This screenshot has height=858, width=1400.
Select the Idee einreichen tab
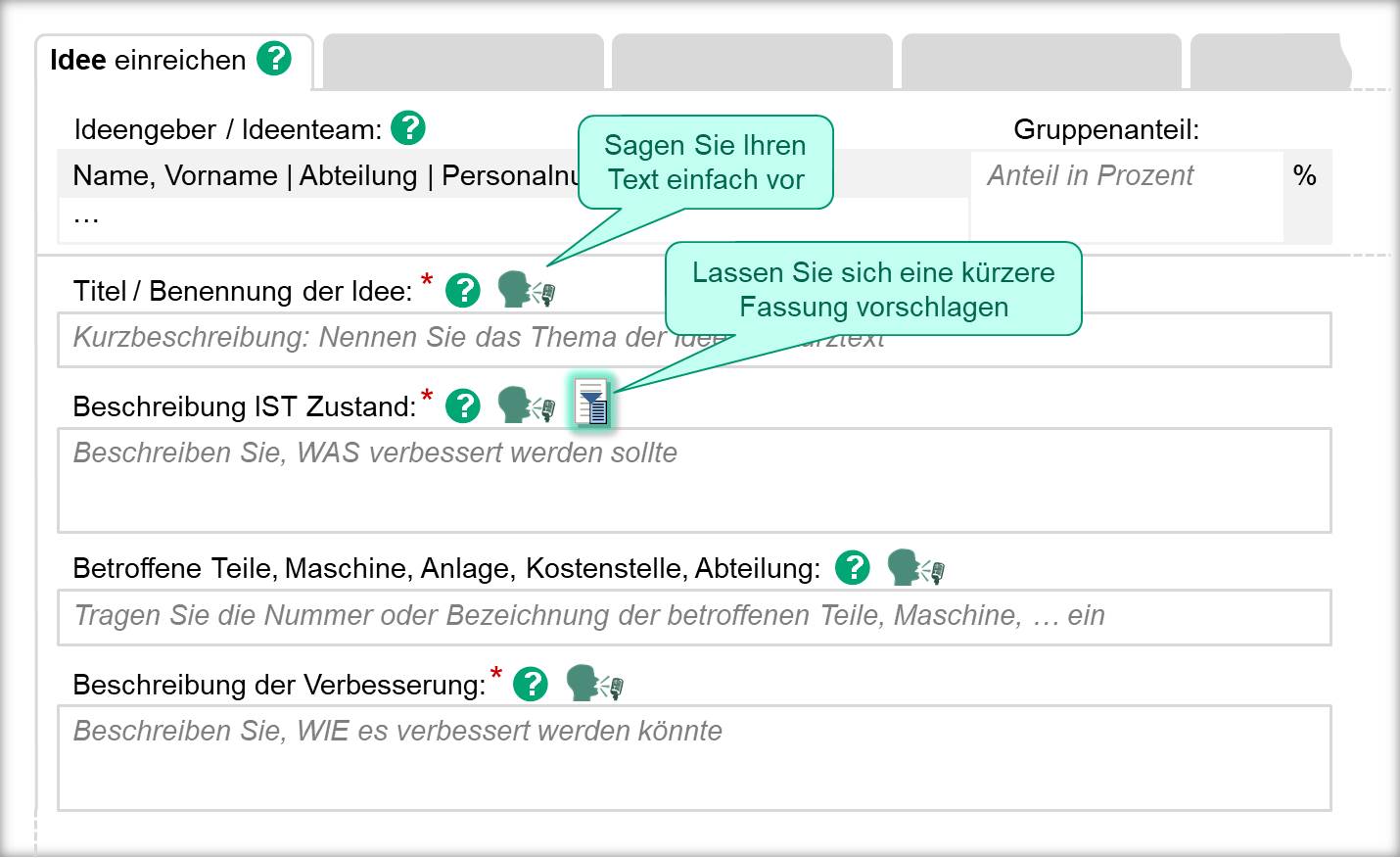147,61
